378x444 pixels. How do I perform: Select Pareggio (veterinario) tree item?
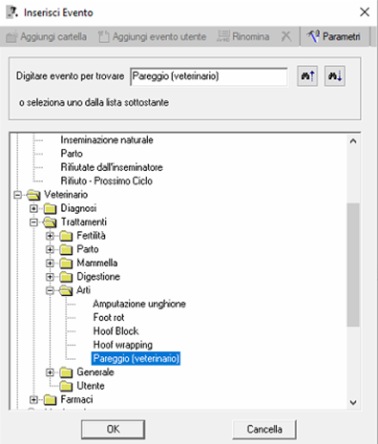pyautogui.click(x=136, y=359)
